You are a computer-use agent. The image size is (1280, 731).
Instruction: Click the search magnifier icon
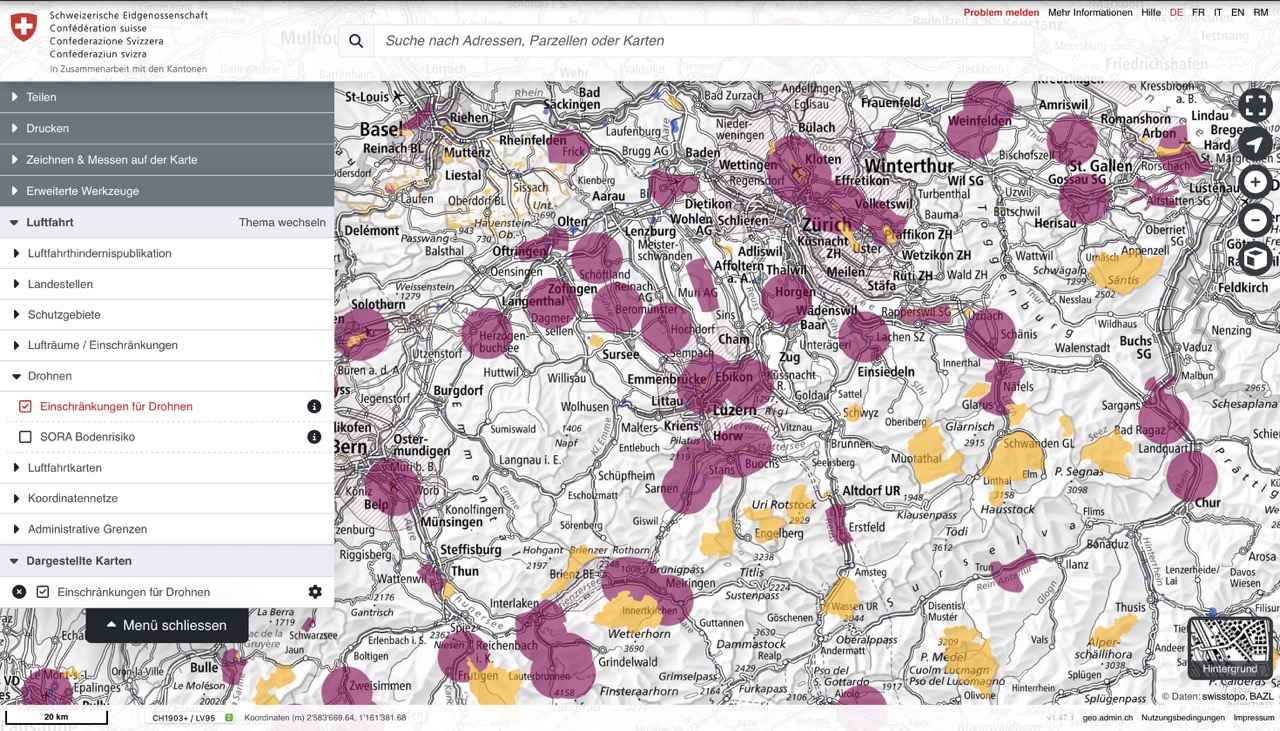[x=356, y=41]
